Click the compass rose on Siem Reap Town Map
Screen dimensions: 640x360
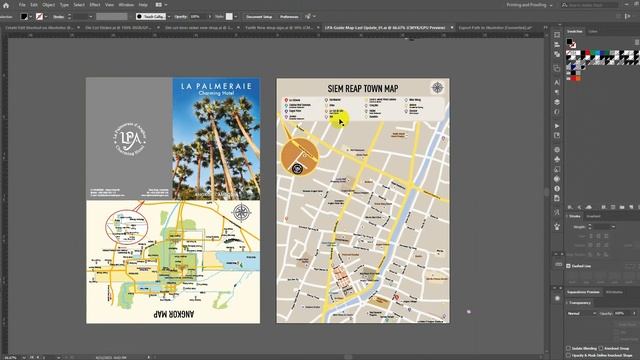pyautogui.click(x=437, y=88)
